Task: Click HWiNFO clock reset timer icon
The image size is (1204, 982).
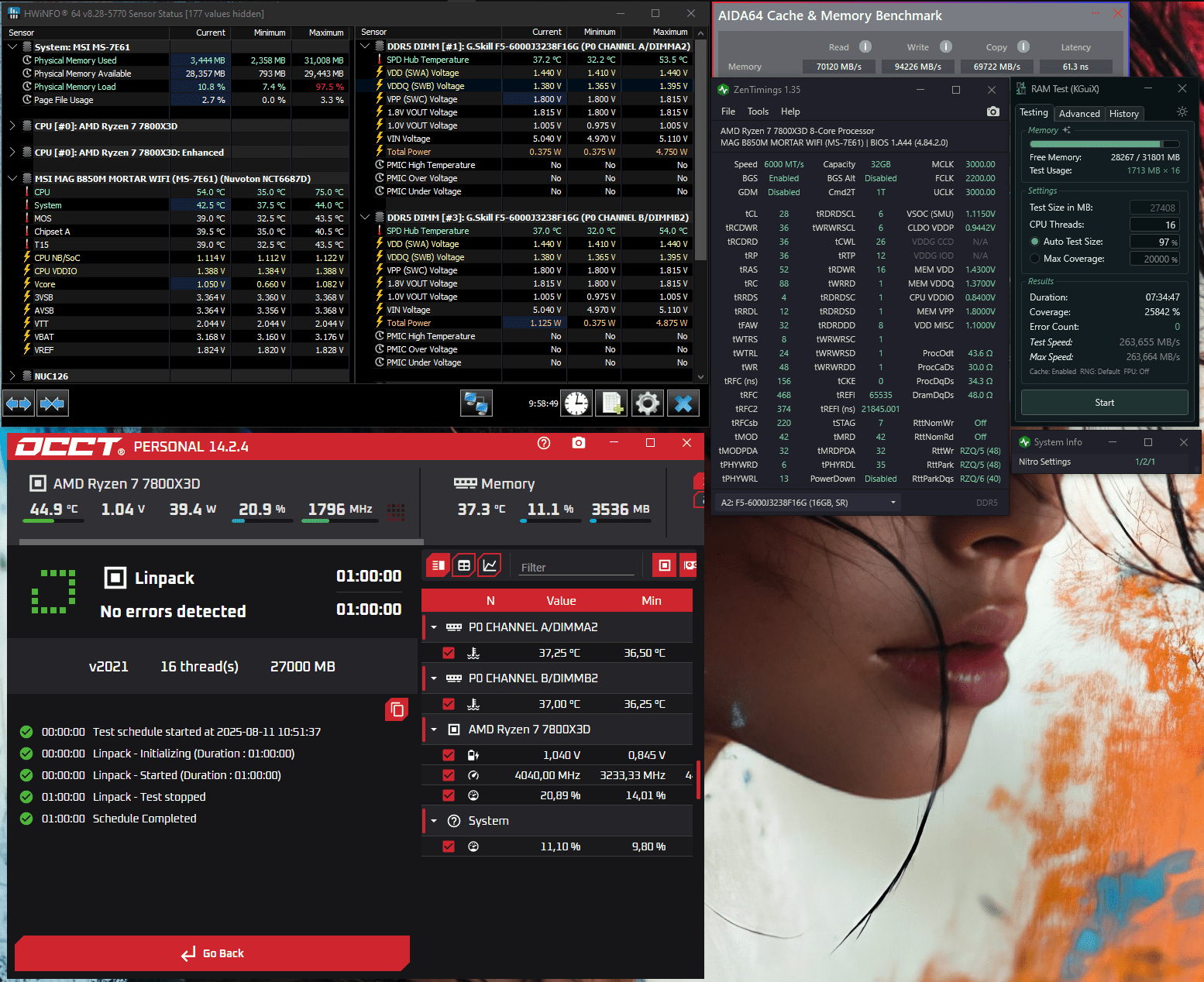Action: tap(576, 403)
